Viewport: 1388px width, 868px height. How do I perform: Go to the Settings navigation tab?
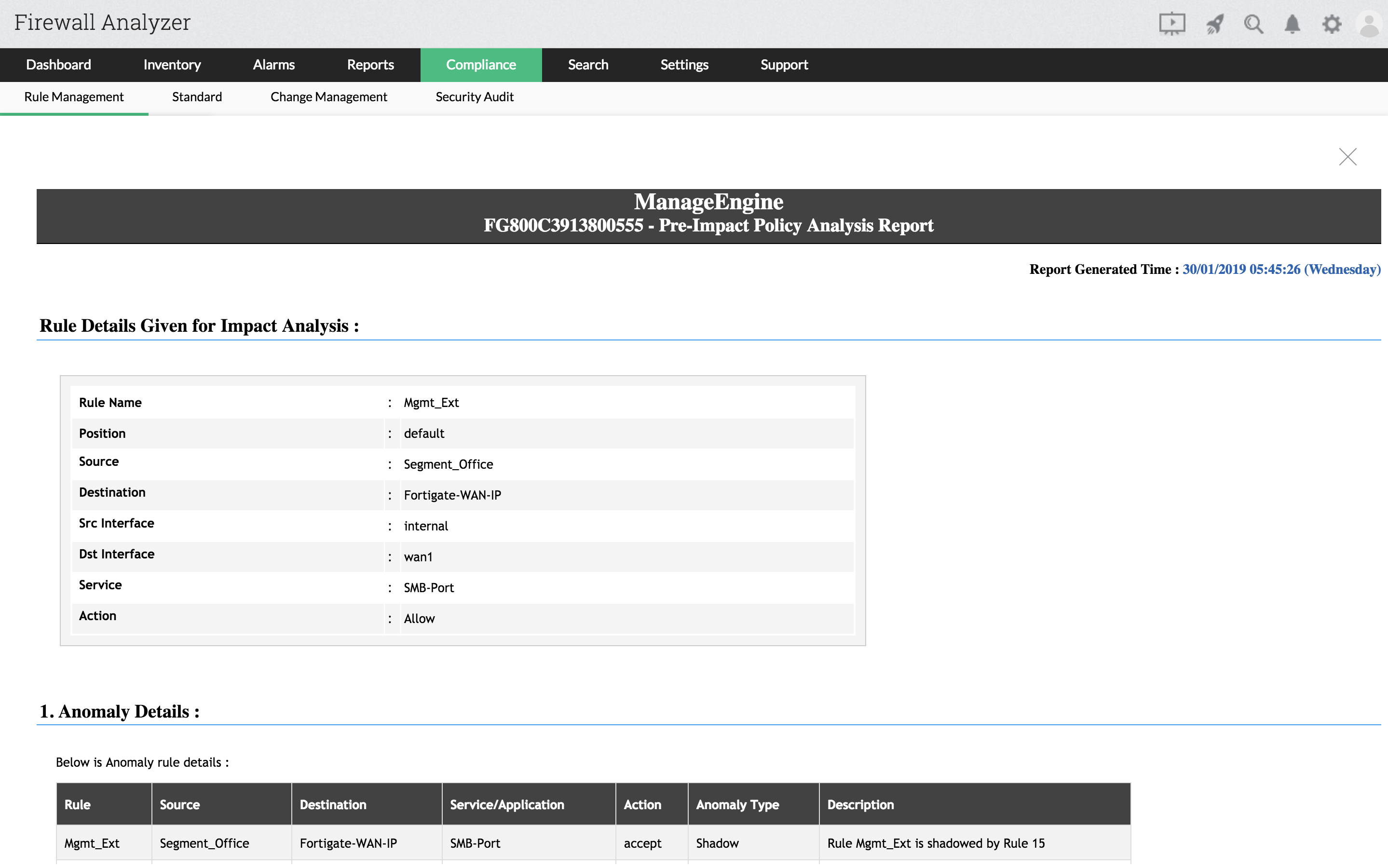(684, 65)
